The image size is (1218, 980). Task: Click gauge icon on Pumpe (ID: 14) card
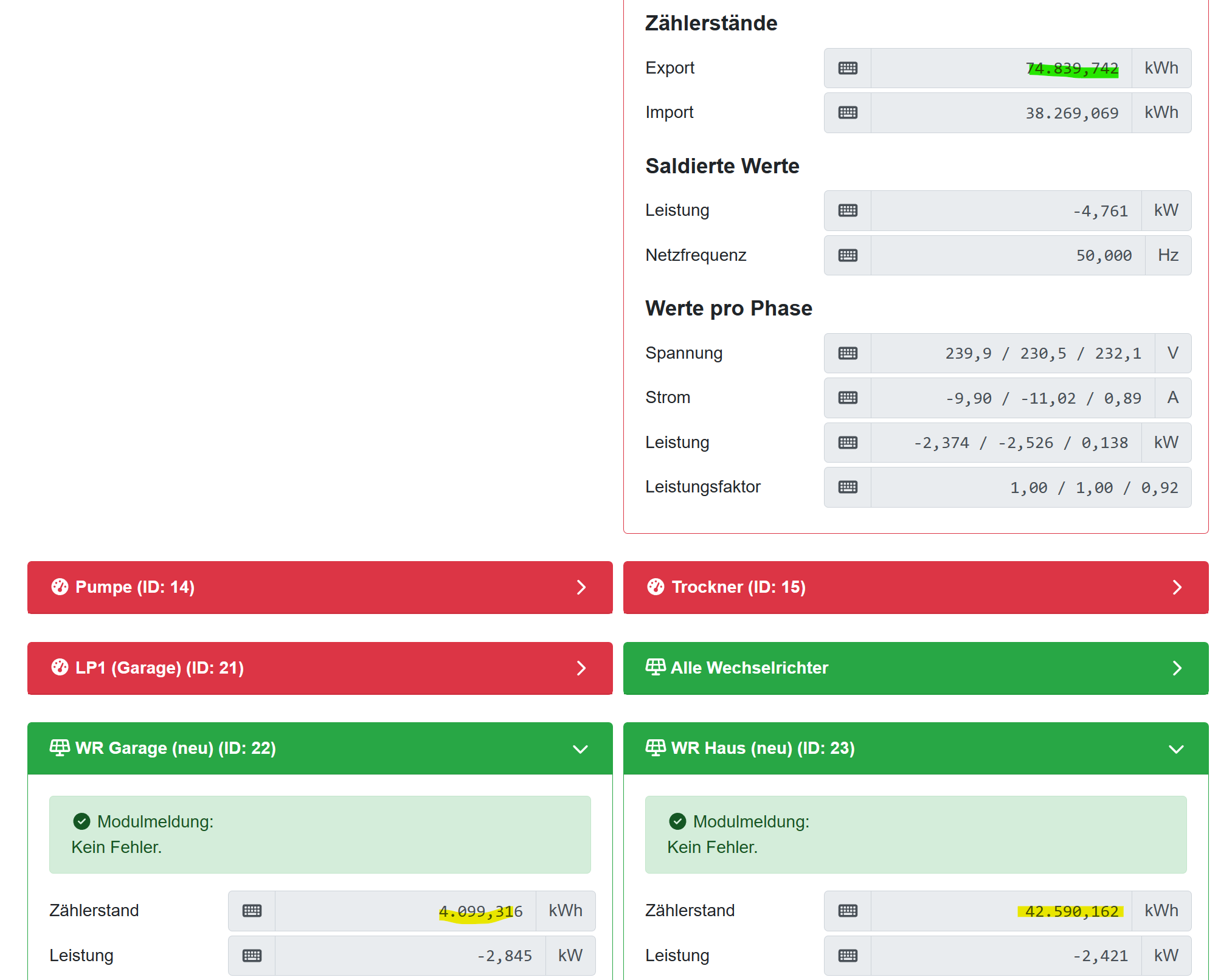(60, 587)
